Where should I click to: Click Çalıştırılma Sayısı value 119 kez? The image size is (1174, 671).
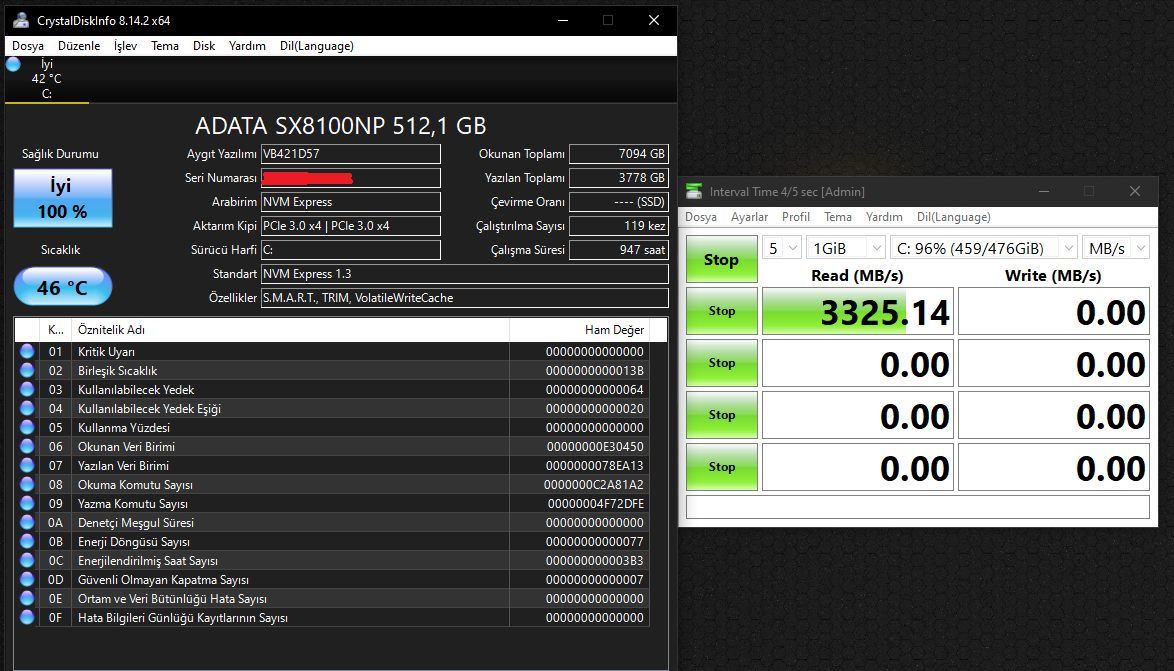pos(618,225)
